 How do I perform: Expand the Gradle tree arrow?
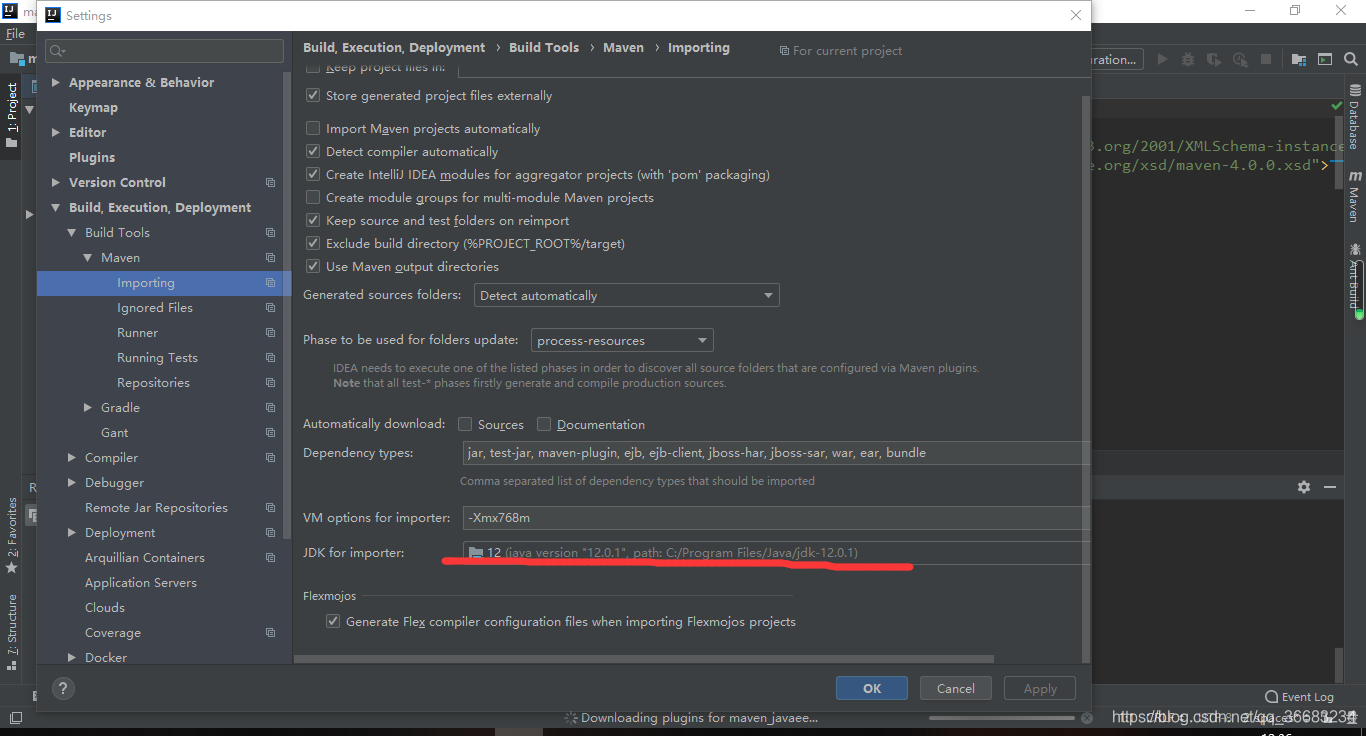pyautogui.click(x=88, y=408)
